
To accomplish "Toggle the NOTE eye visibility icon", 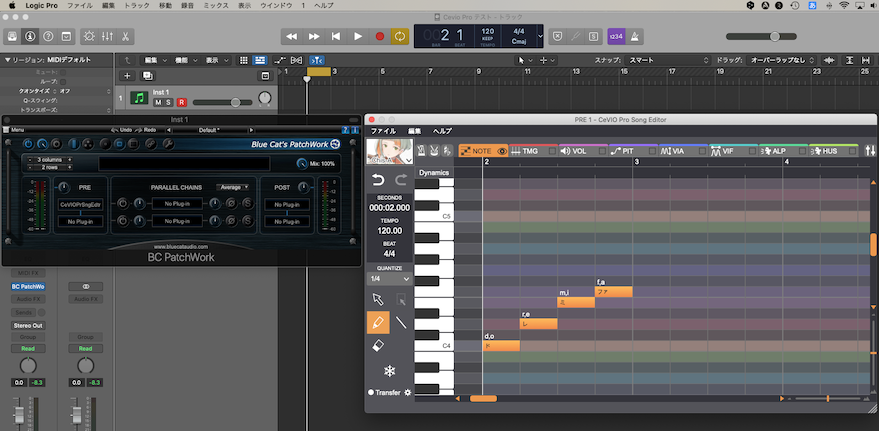I will [502, 151].
